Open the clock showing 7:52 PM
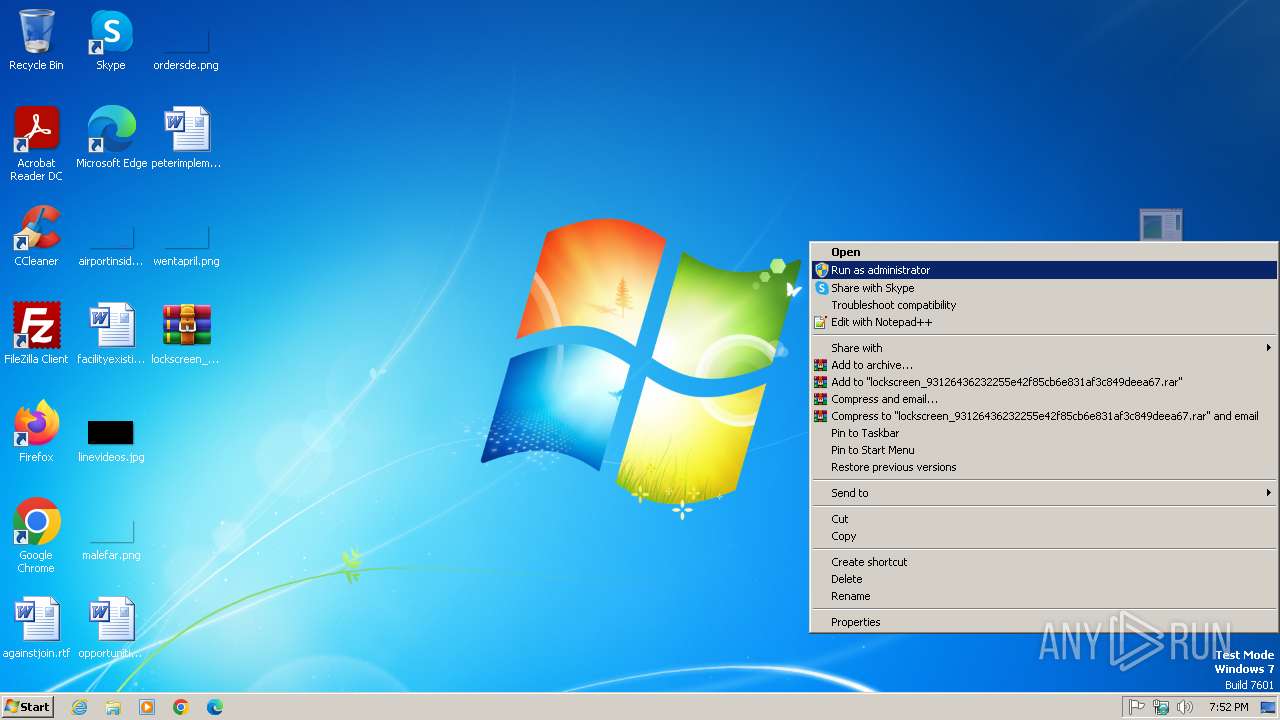 1228,707
